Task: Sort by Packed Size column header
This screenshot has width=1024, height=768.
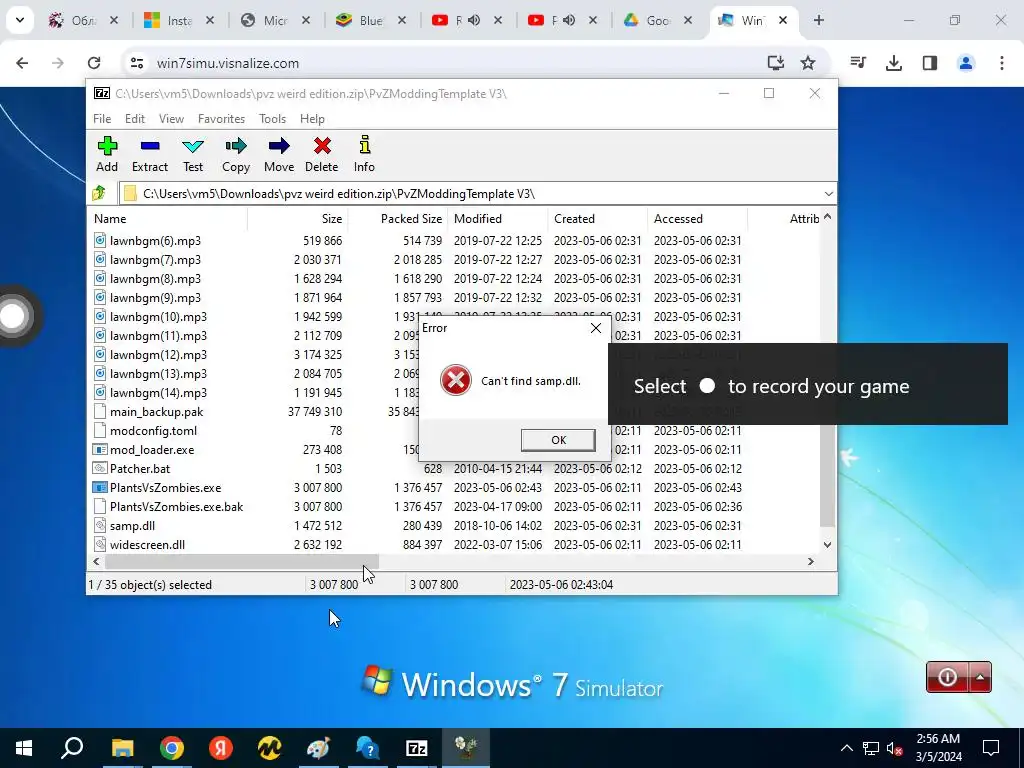Action: [x=411, y=219]
